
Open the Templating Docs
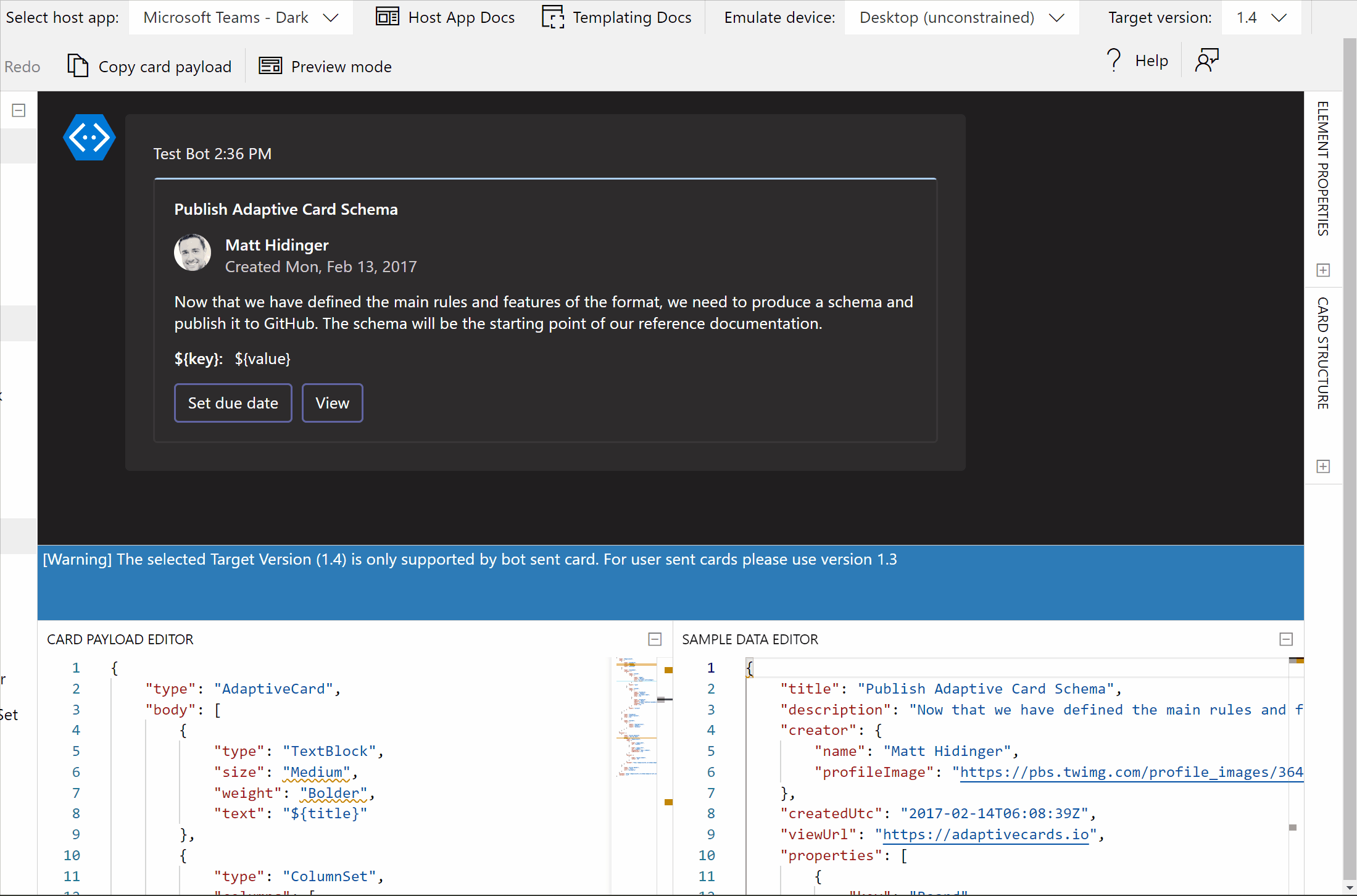[x=616, y=17]
